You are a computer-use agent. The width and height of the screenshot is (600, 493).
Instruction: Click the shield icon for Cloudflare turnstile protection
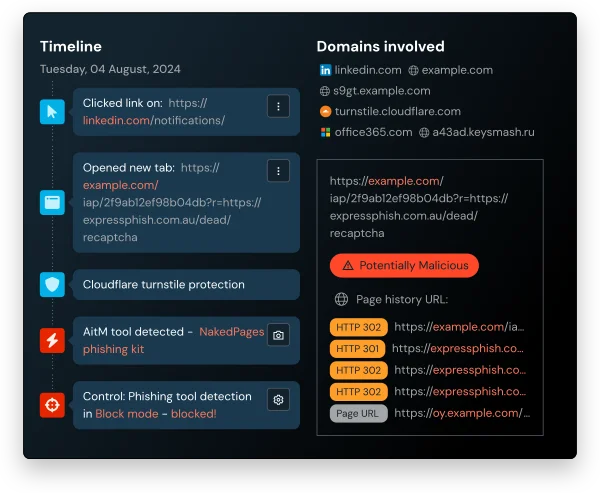52,284
